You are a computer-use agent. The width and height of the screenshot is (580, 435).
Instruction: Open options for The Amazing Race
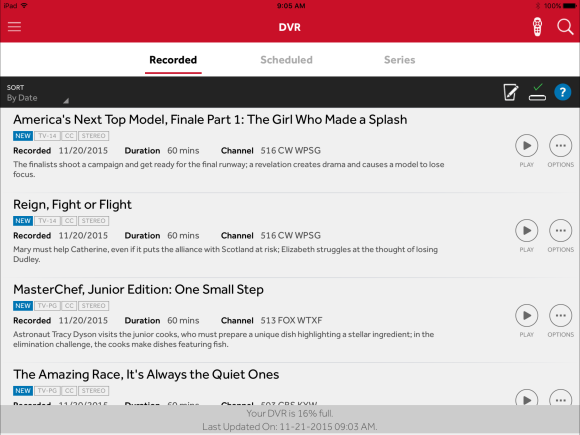click(560, 398)
